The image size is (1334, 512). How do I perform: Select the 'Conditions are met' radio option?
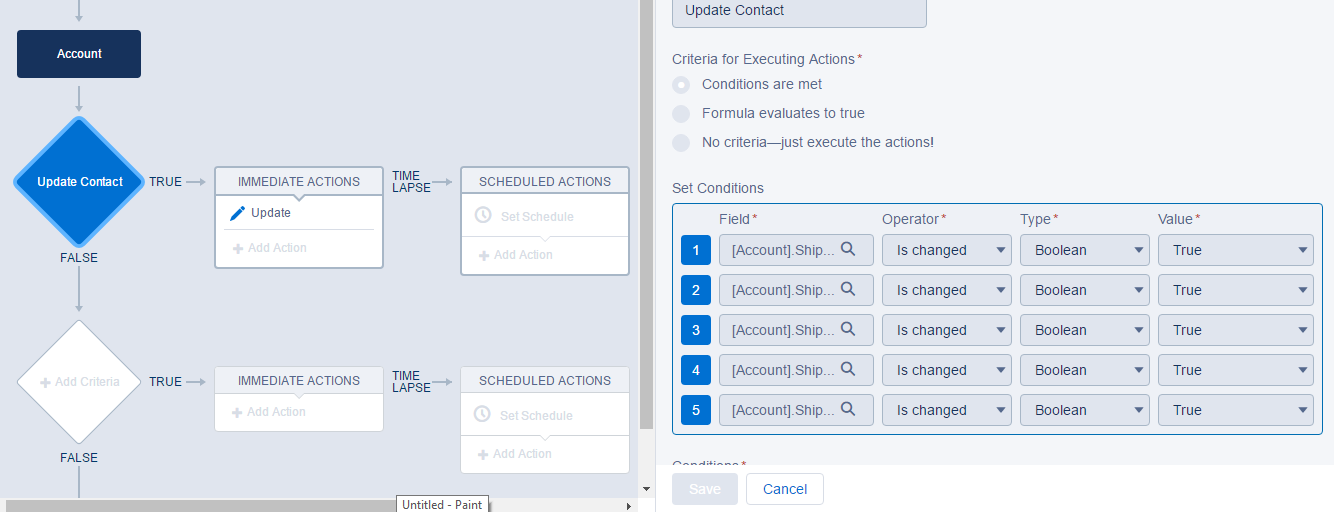click(x=681, y=85)
